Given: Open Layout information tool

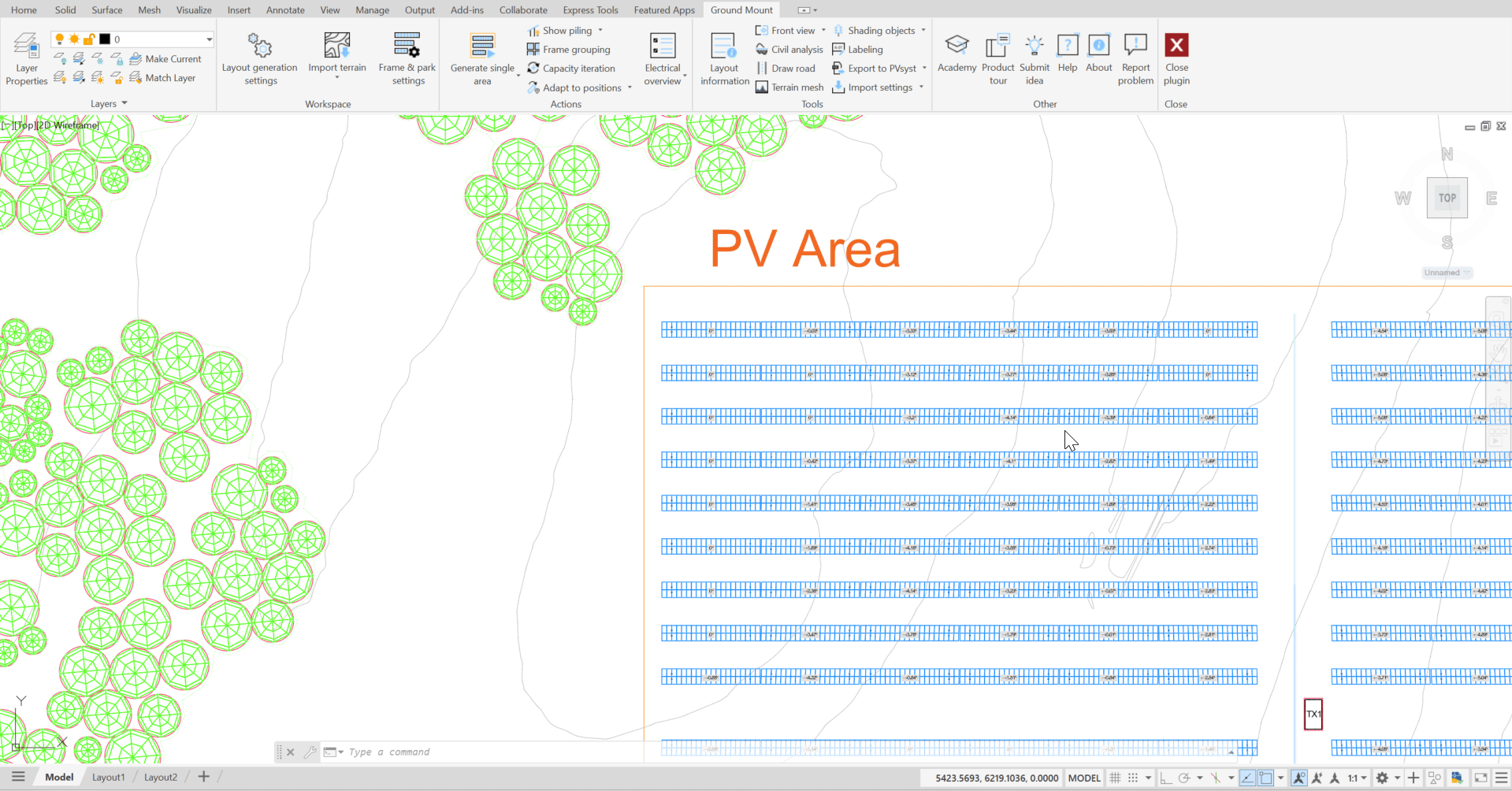Looking at the screenshot, I should point(724,58).
